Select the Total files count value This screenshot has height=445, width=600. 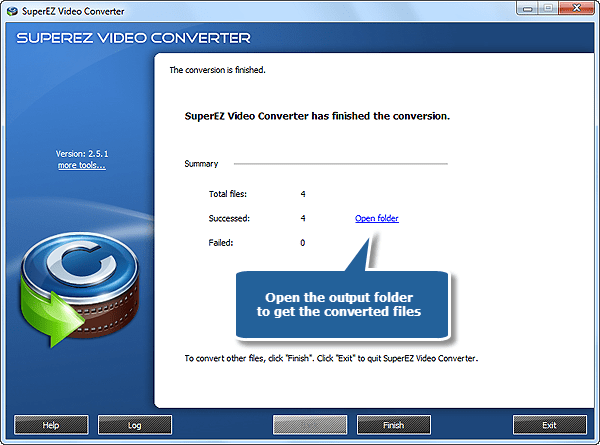303,194
